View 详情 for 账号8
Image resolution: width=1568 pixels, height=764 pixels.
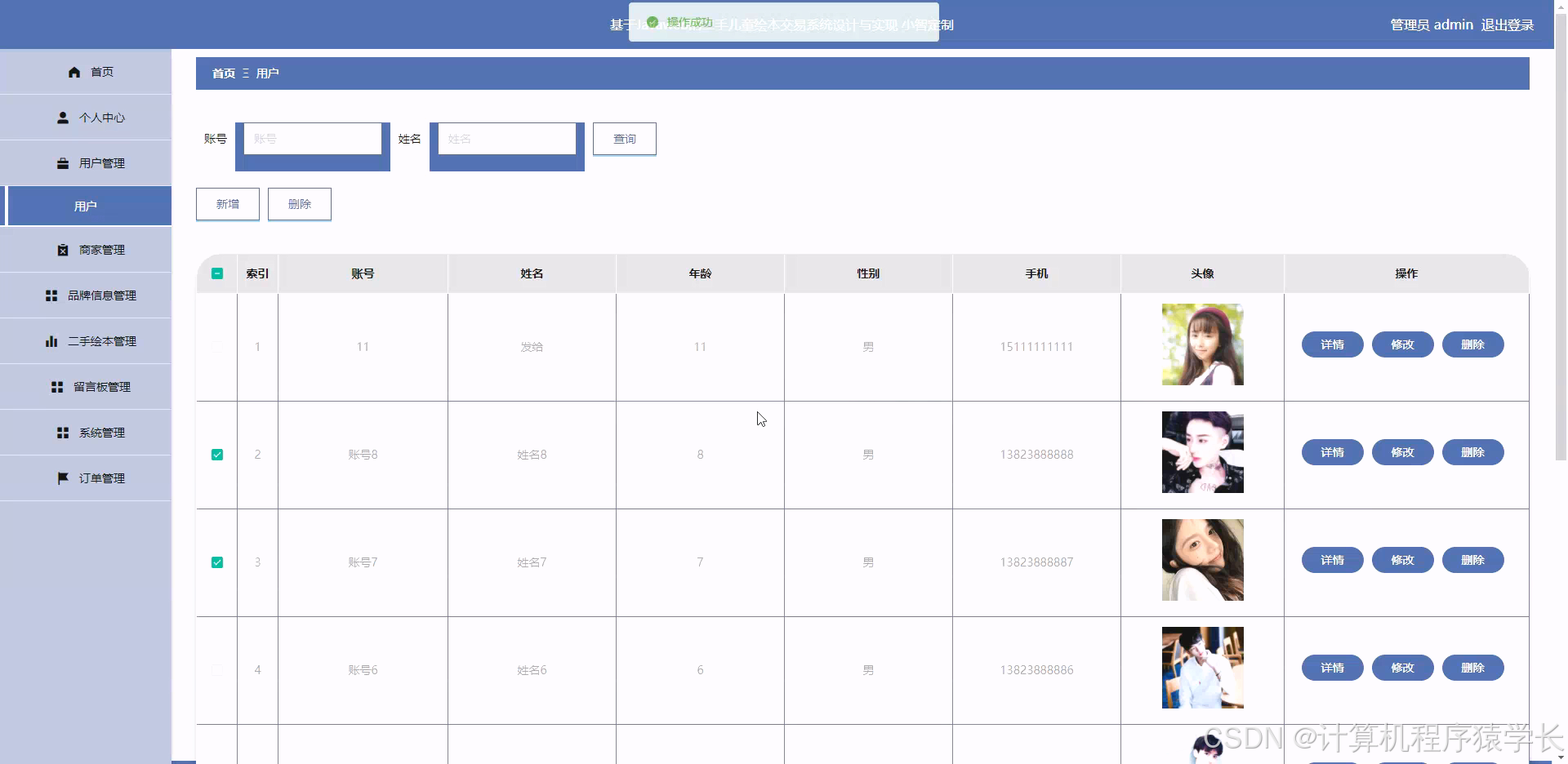click(1333, 452)
